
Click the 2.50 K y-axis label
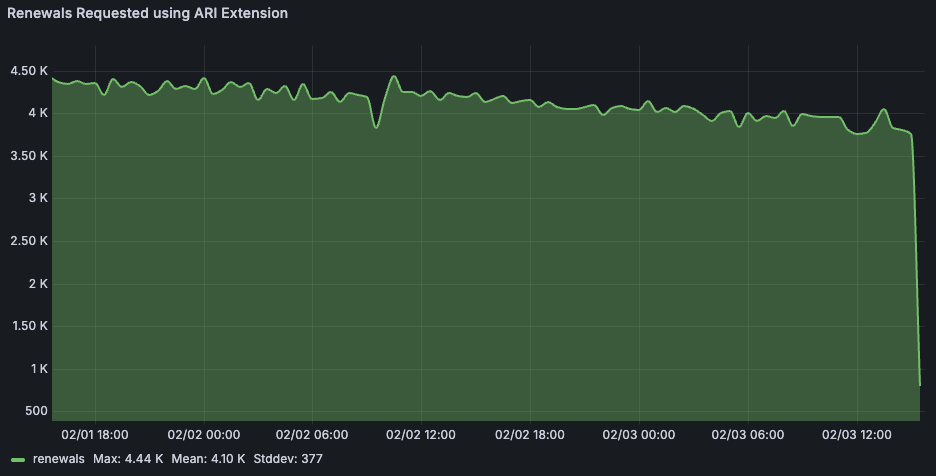[x=27, y=241]
